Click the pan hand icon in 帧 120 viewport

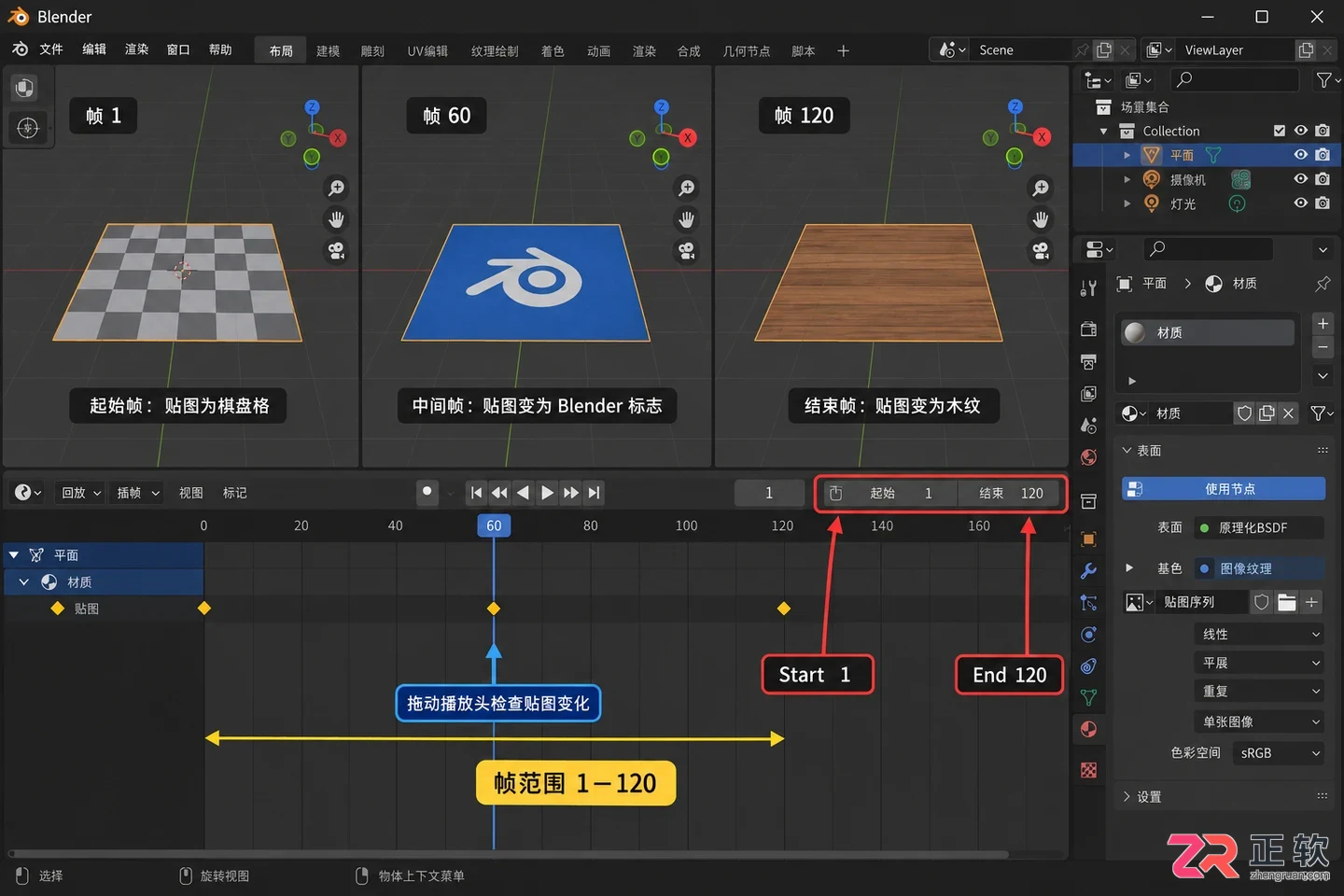tap(1040, 219)
